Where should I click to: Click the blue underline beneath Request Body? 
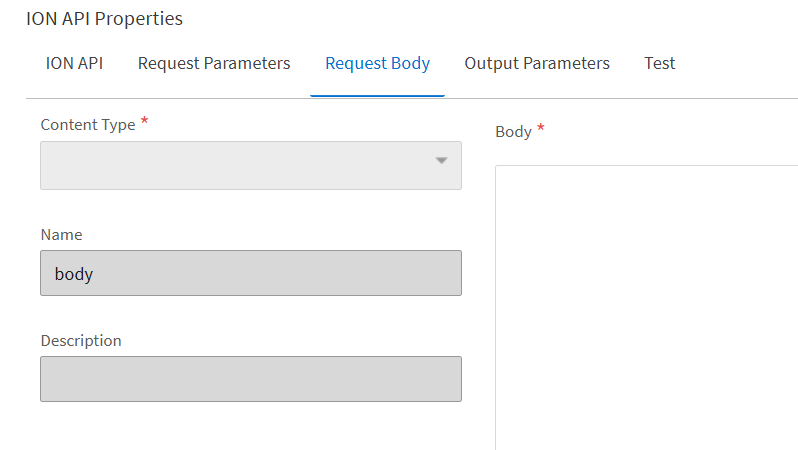click(x=377, y=96)
